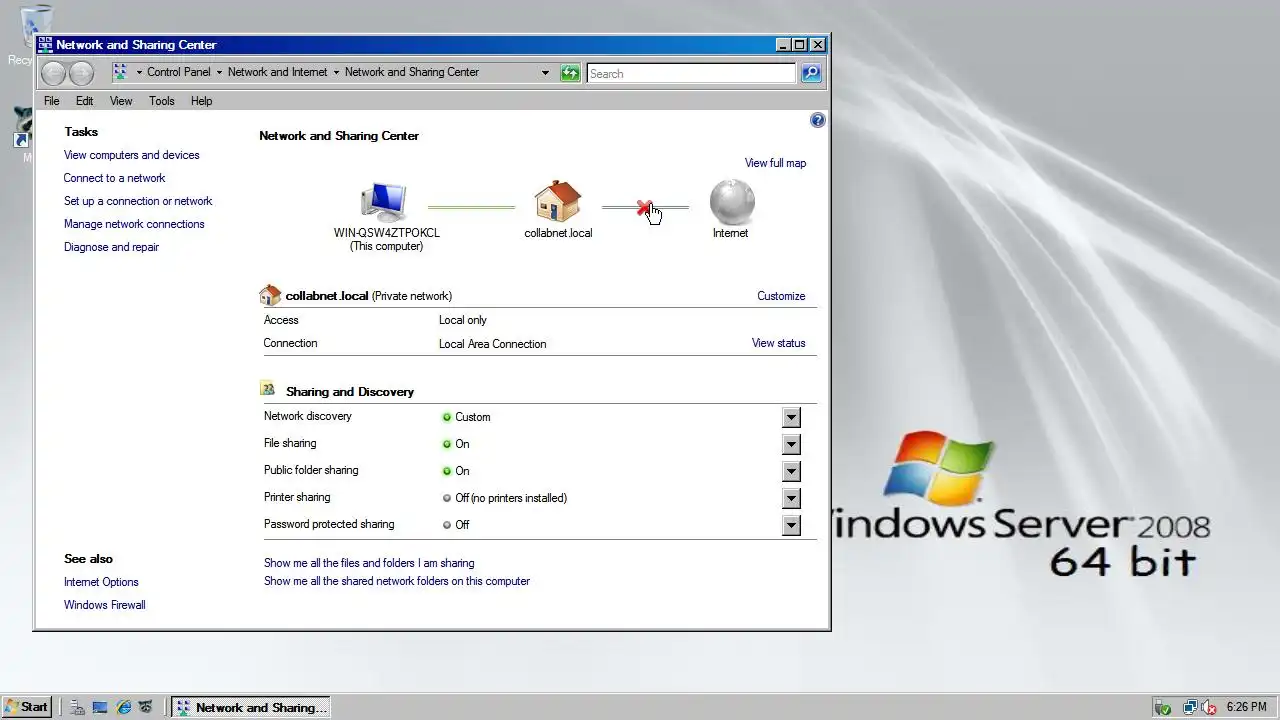Open Internet Options under See also
Image resolution: width=1280 pixels, height=720 pixels.
pyautogui.click(x=101, y=582)
